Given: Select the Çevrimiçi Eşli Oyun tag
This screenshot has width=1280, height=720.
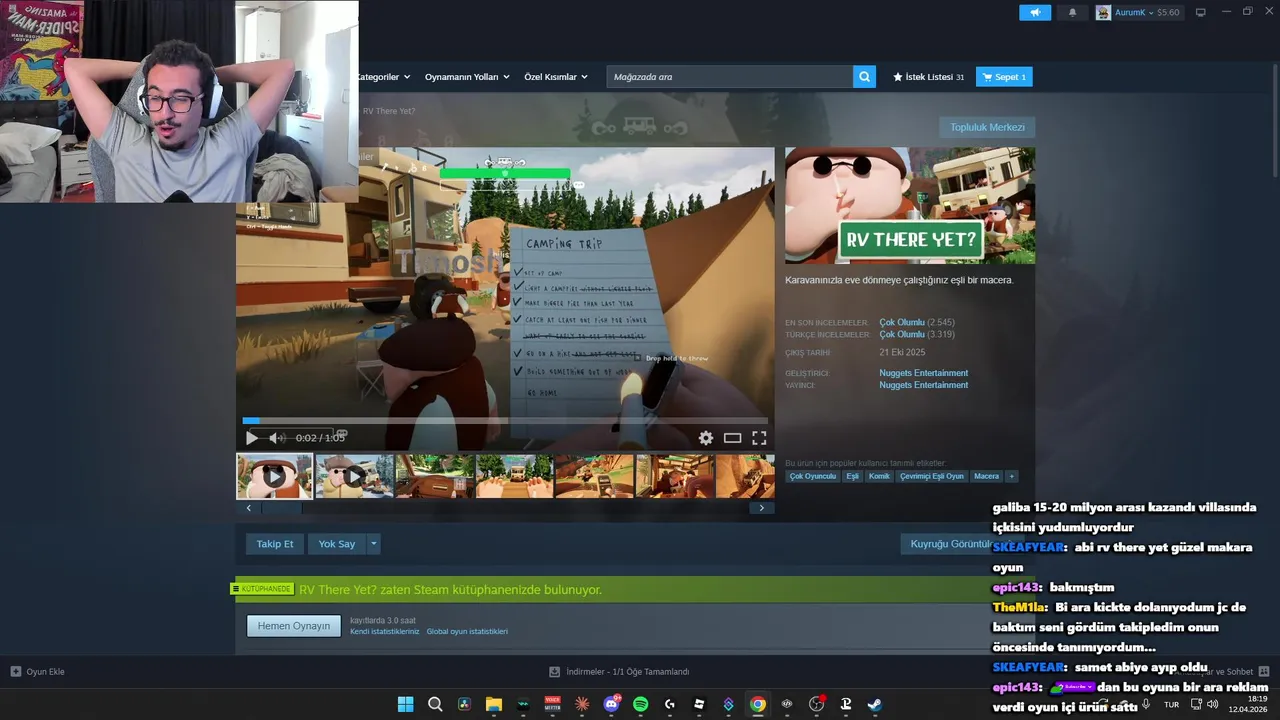Looking at the screenshot, I should tap(931, 476).
